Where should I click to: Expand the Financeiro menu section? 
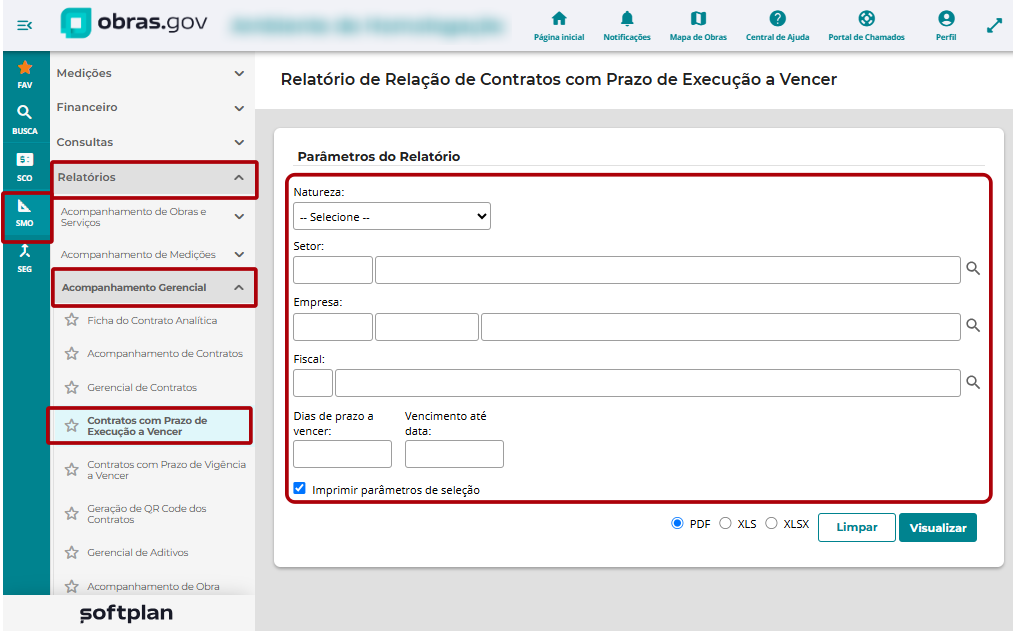tap(152, 107)
